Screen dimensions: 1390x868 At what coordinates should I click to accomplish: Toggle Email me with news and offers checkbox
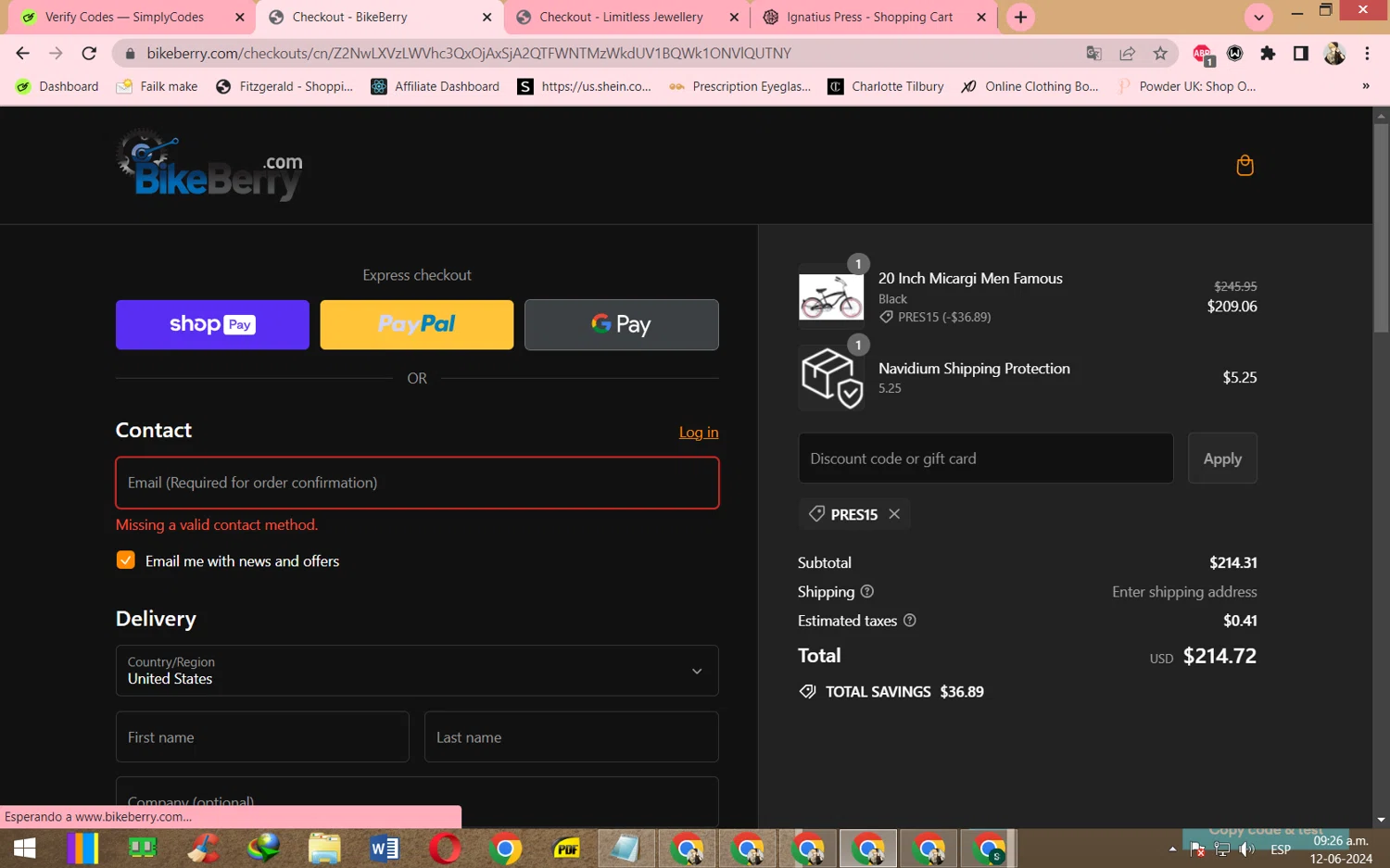click(126, 560)
